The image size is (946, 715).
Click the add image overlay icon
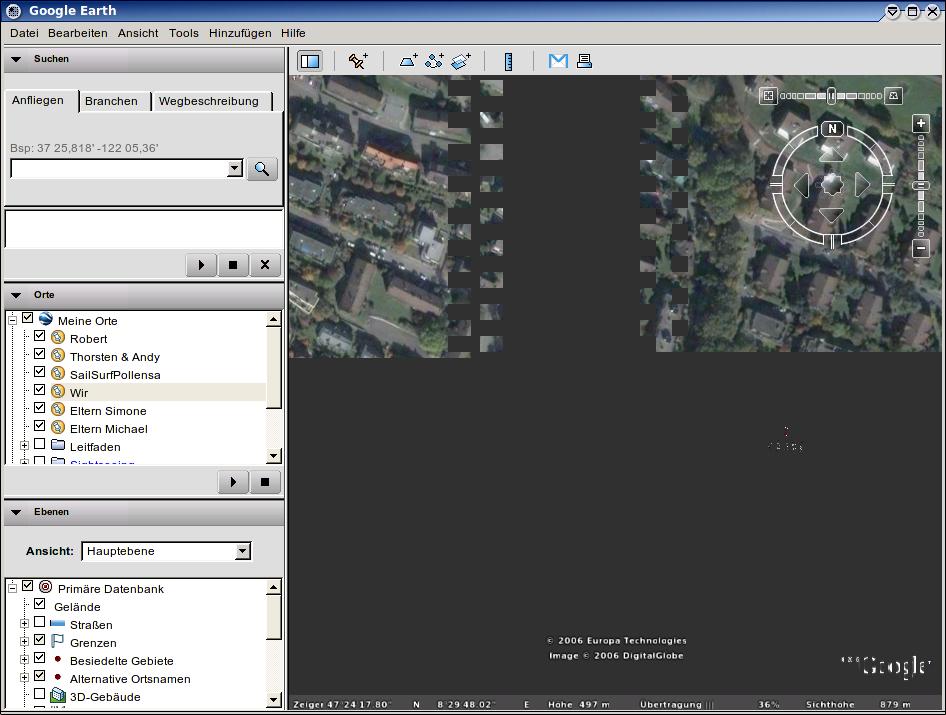click(x=460, y=61)
